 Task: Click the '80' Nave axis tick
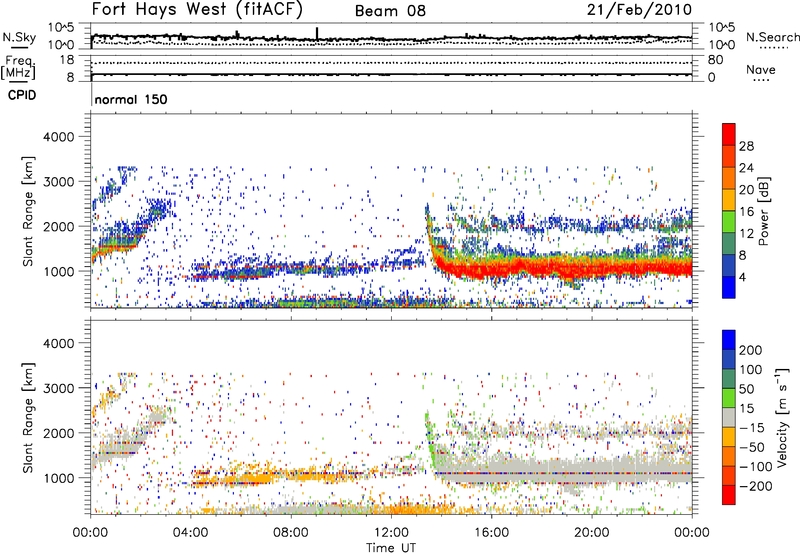[x=715, y=60]
